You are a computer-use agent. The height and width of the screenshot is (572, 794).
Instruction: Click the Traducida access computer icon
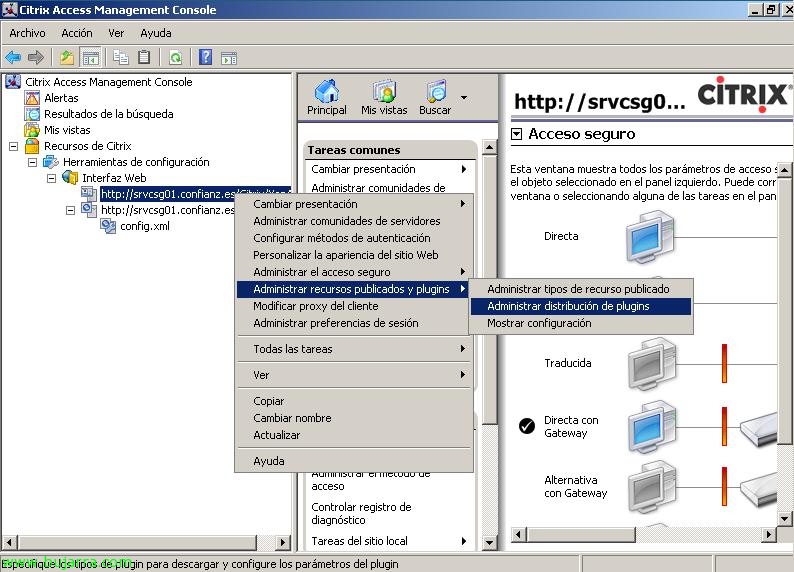[652, 364]
